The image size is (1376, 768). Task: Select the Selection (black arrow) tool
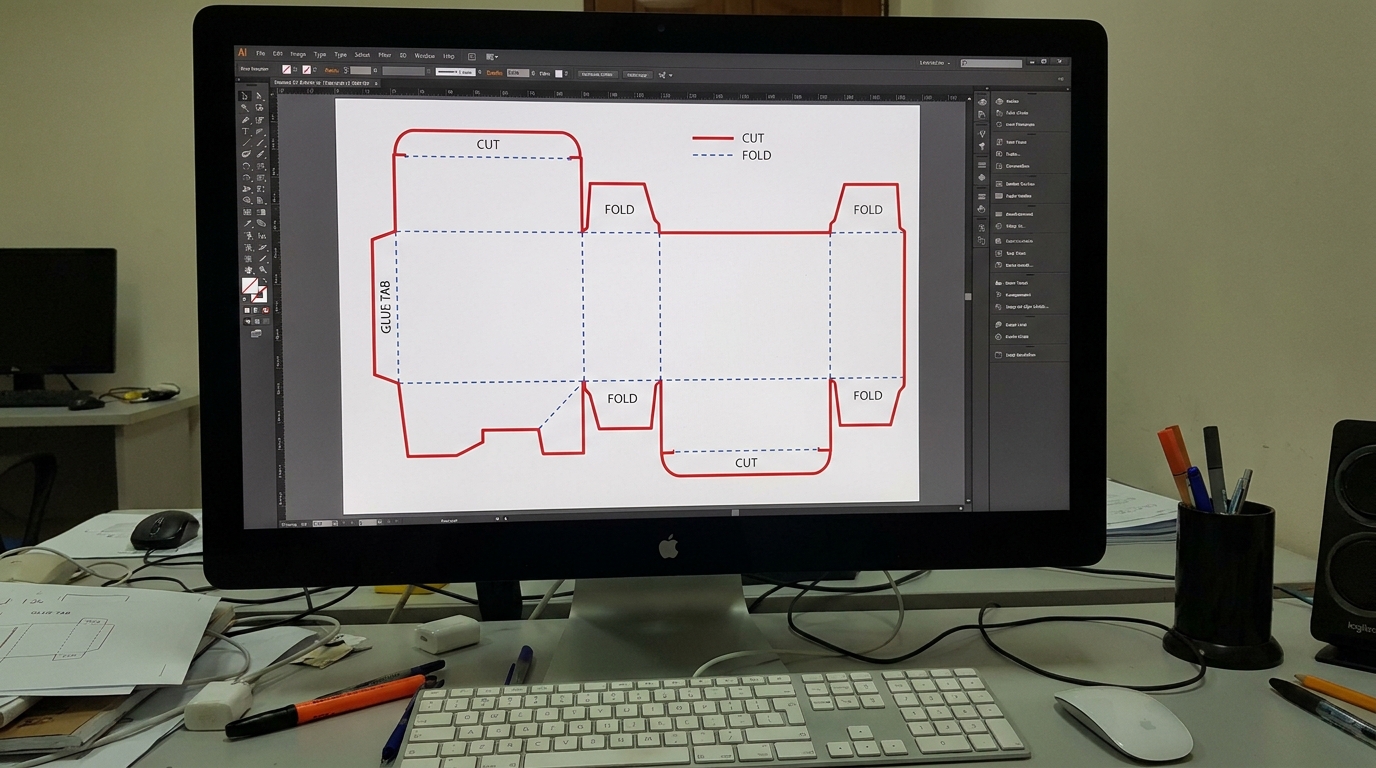246,96
